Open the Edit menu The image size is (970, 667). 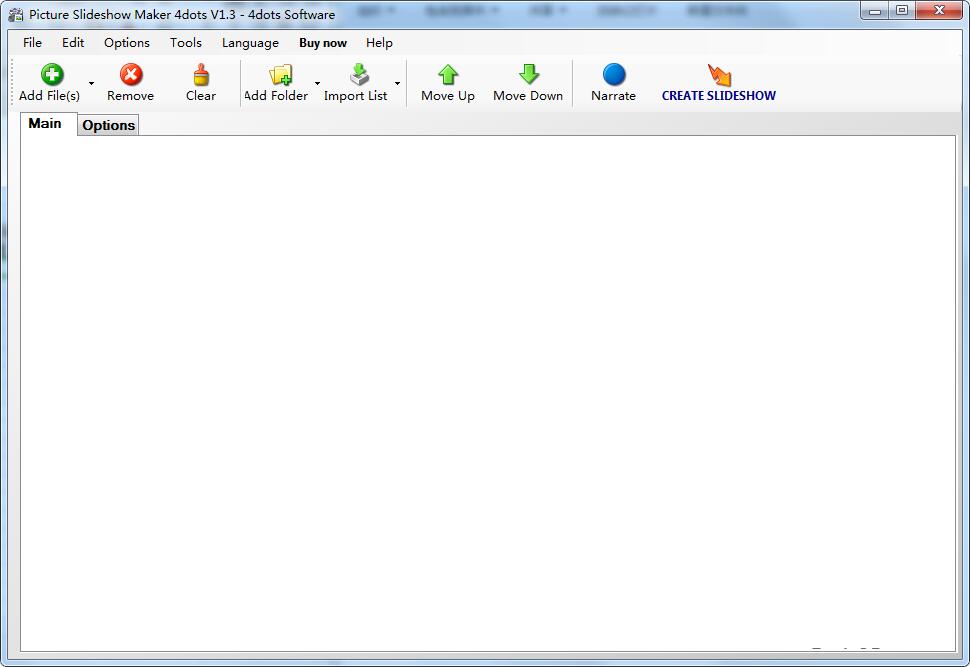(x=71, y=43)
